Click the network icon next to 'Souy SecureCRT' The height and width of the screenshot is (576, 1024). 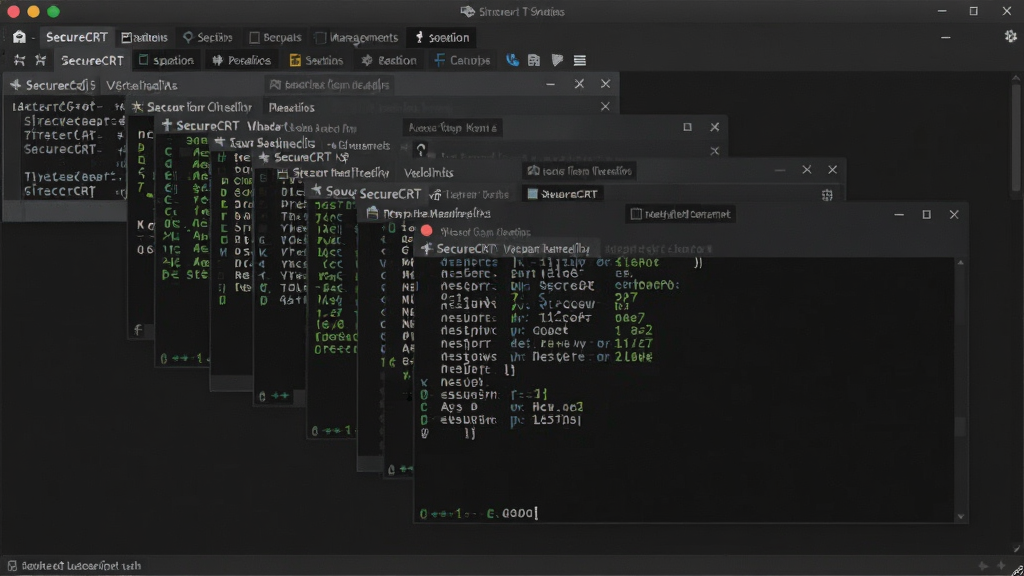(436, 194)
